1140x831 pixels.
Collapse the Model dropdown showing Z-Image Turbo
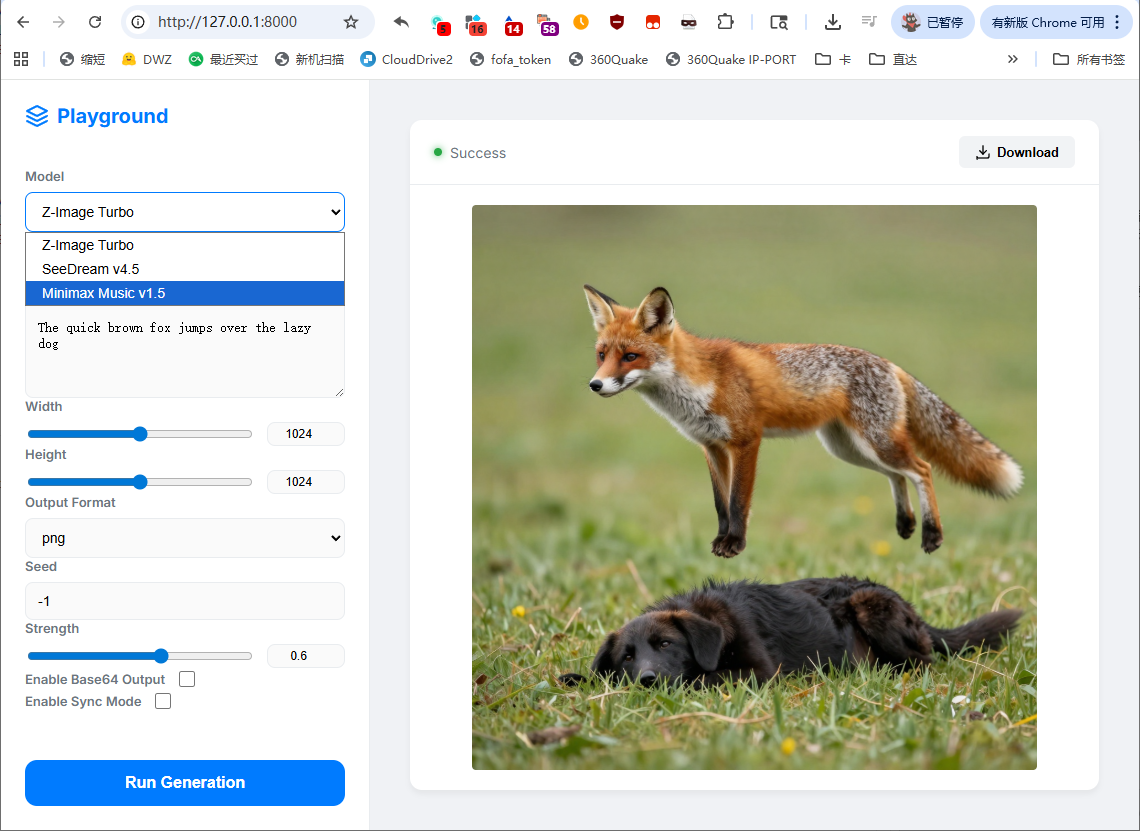pos(185,212)
